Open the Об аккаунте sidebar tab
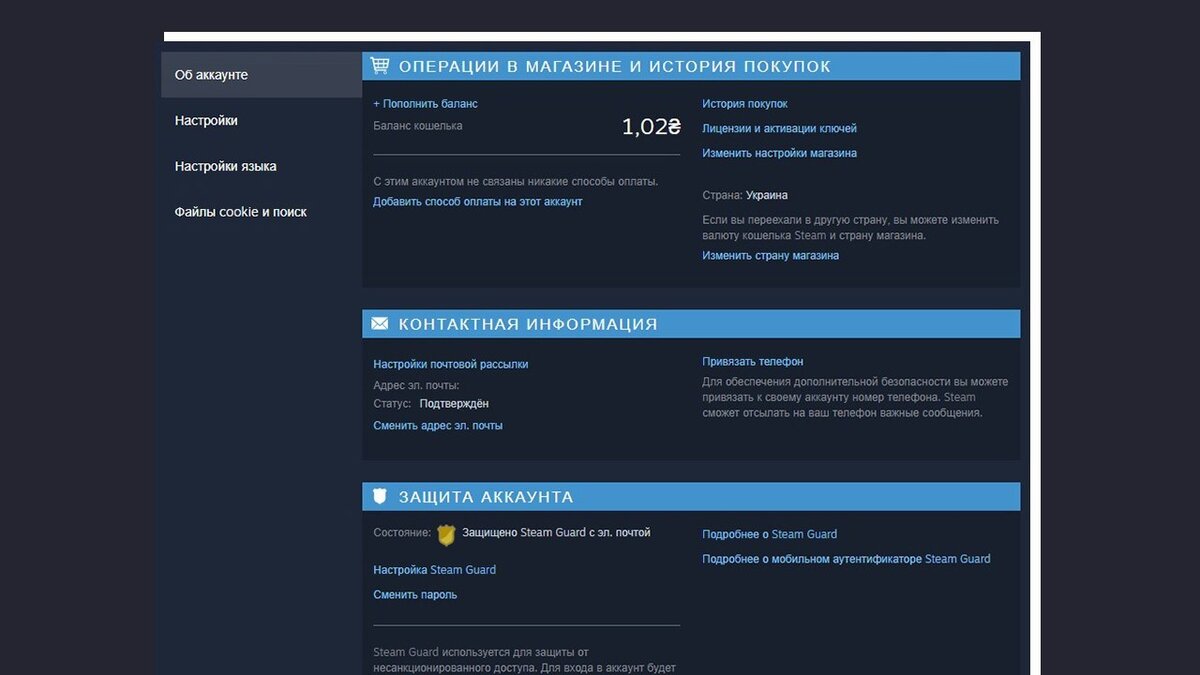Image resolution: width=1200 pixels, height=675 pixels. [x=261, y=75]
